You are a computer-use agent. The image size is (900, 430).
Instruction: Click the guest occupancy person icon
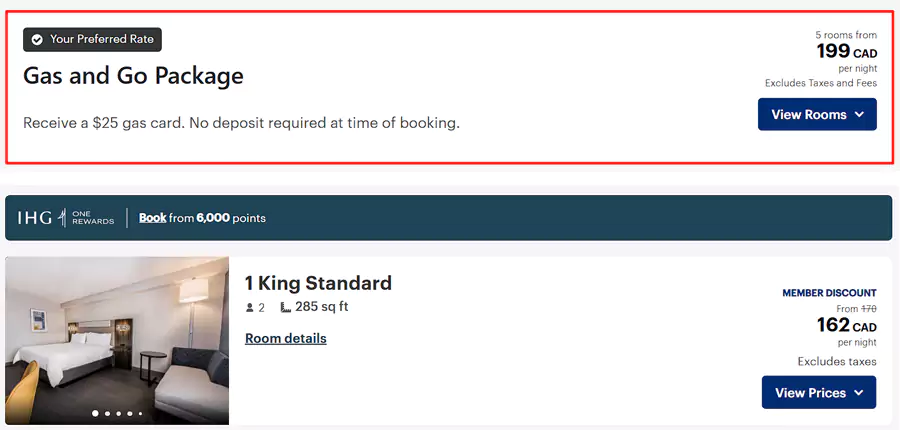250,308
